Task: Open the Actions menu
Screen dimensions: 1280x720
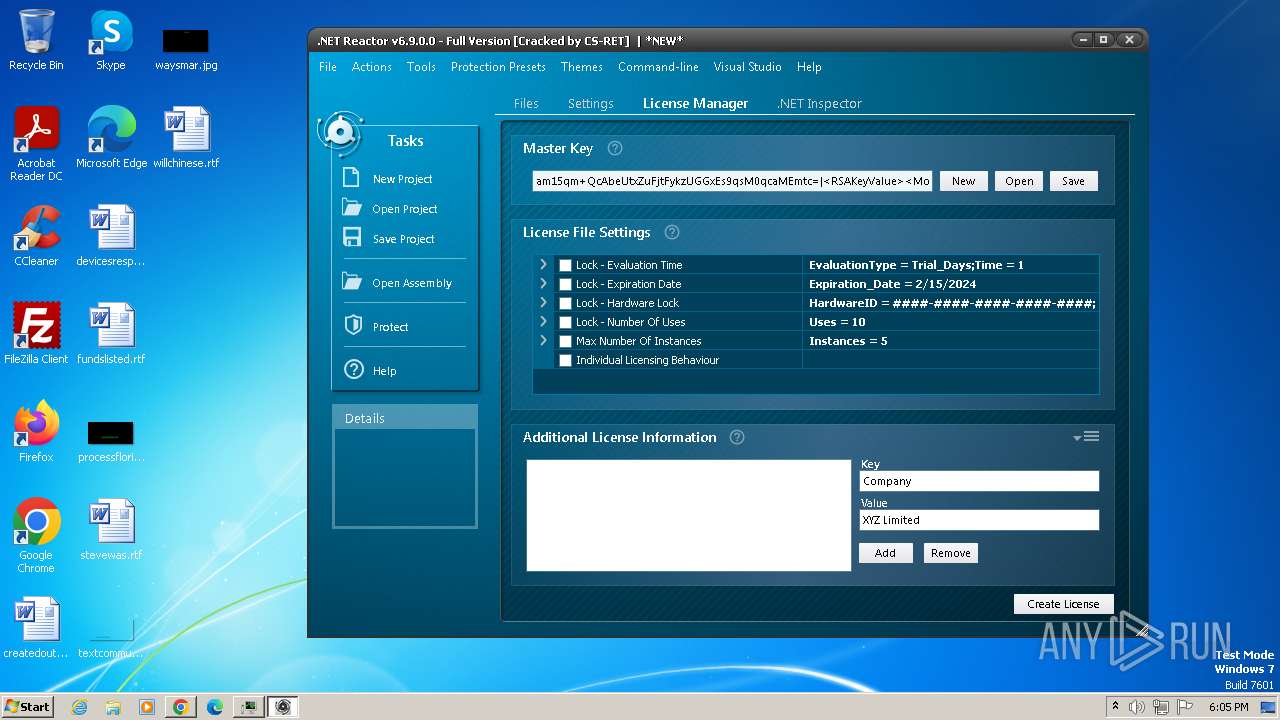Action: coord(372,67)
